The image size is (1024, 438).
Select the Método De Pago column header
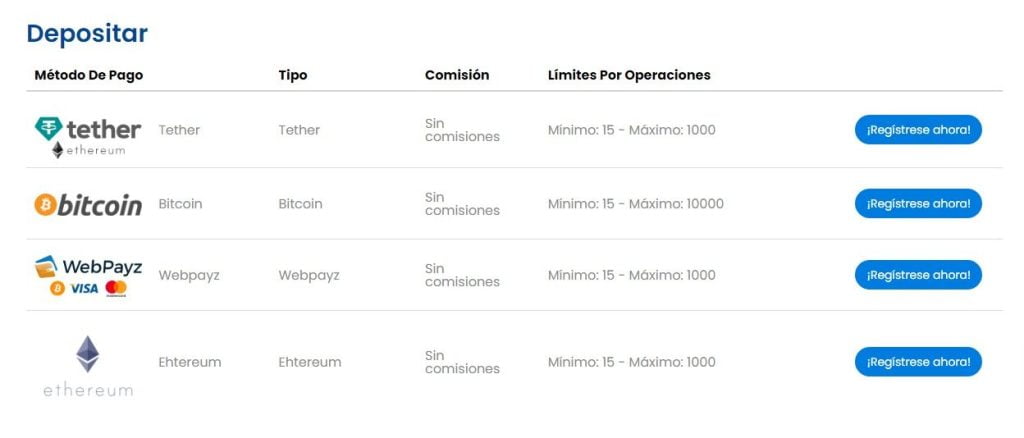point(89,75)
